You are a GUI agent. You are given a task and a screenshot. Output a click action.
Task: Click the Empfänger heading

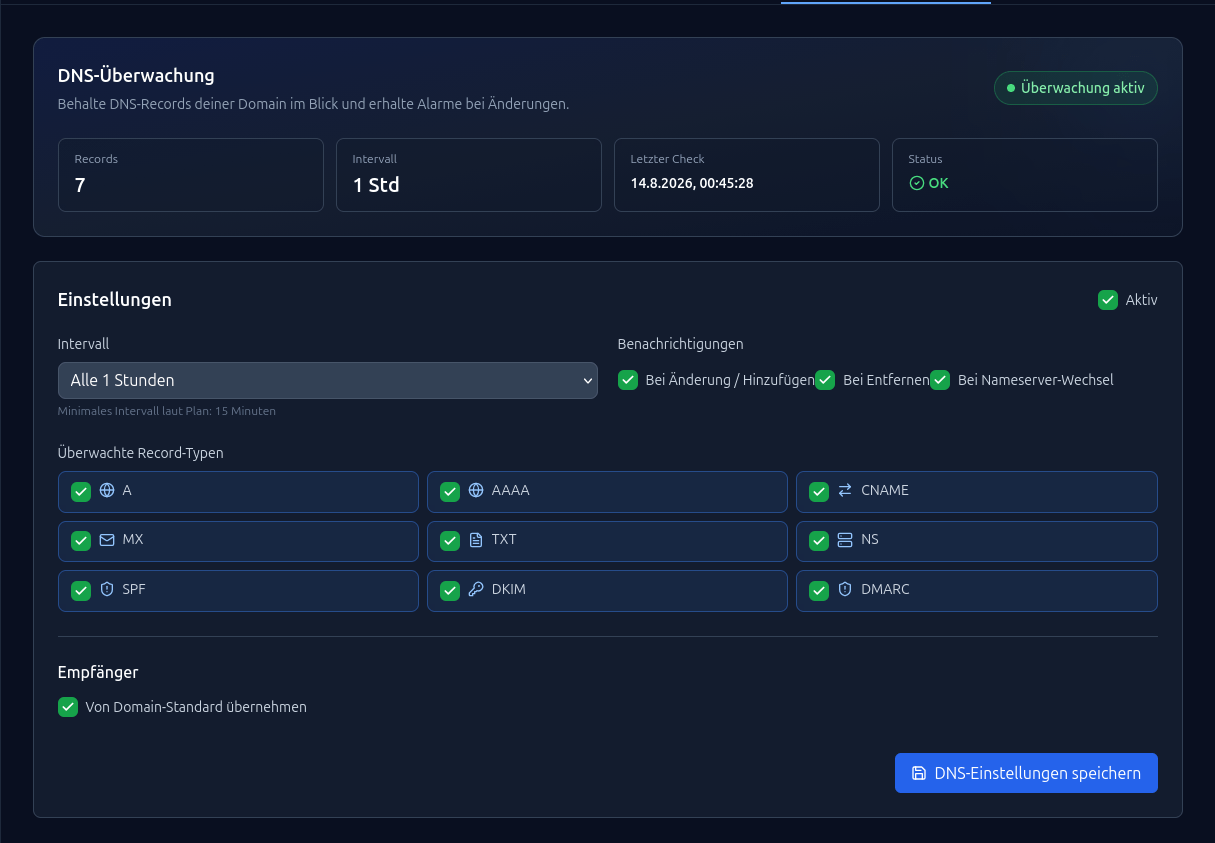98,672
